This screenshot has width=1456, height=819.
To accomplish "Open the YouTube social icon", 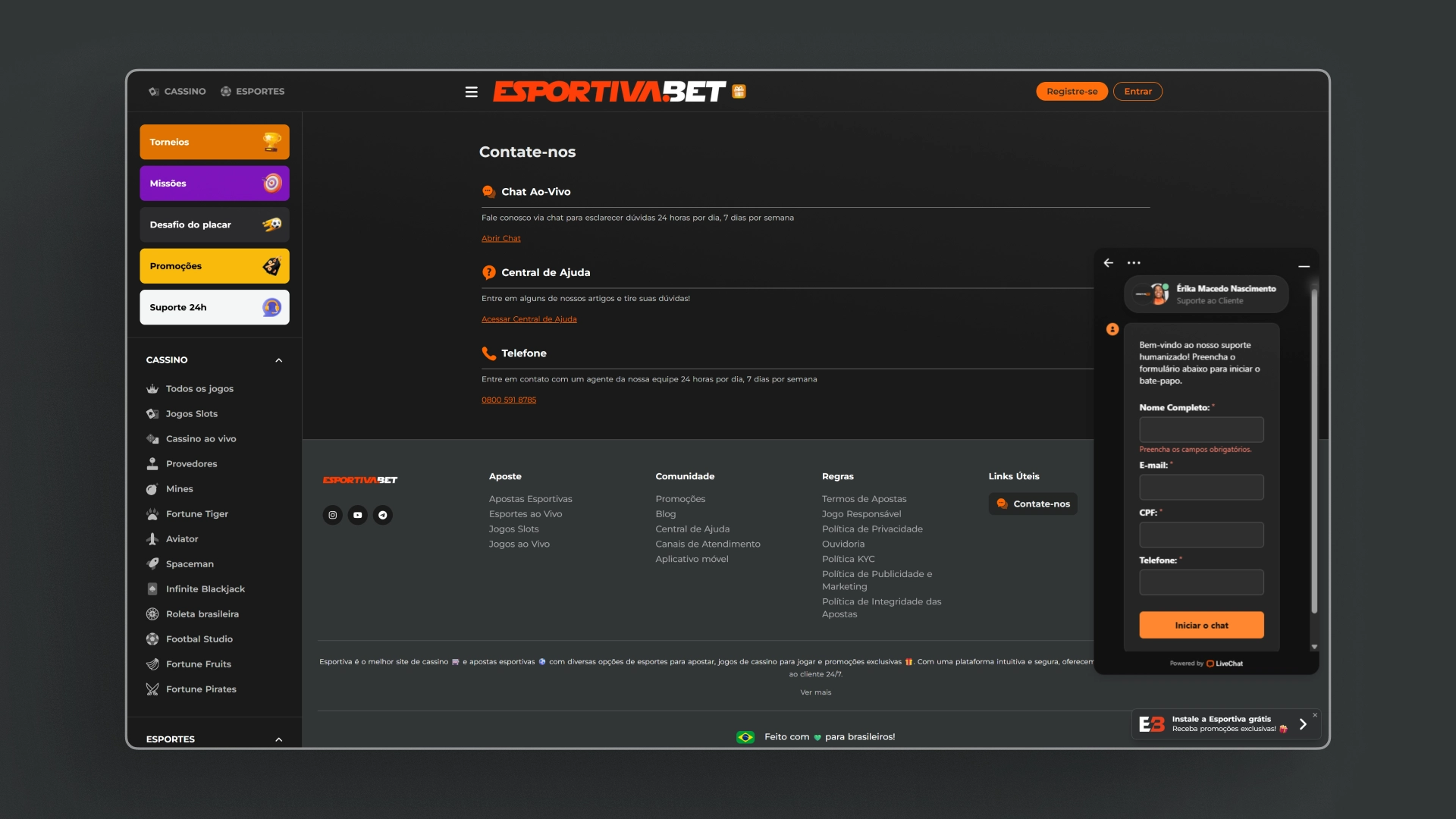I will (x=357, y=515).
